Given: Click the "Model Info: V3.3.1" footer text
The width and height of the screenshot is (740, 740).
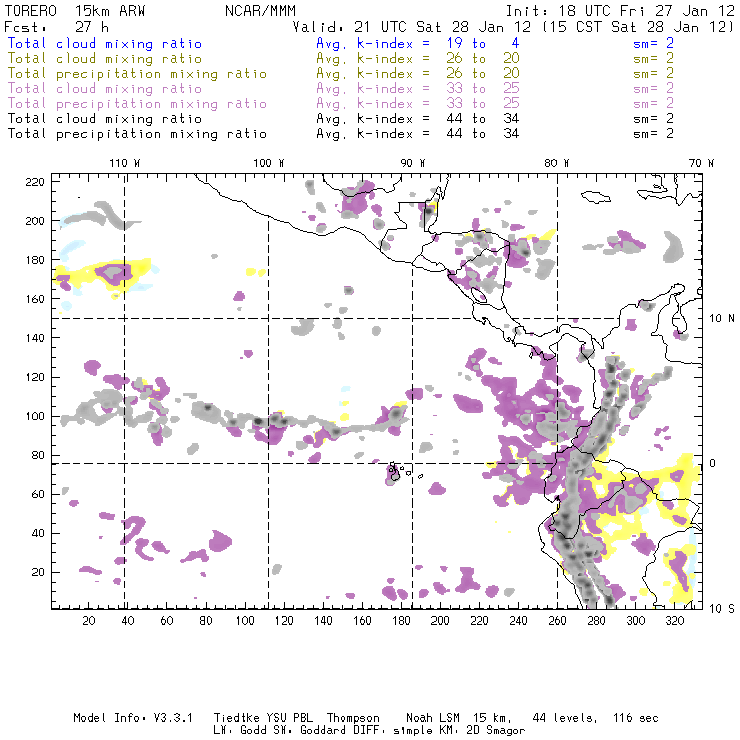Looking at the screenshot, I should (133, 718).
